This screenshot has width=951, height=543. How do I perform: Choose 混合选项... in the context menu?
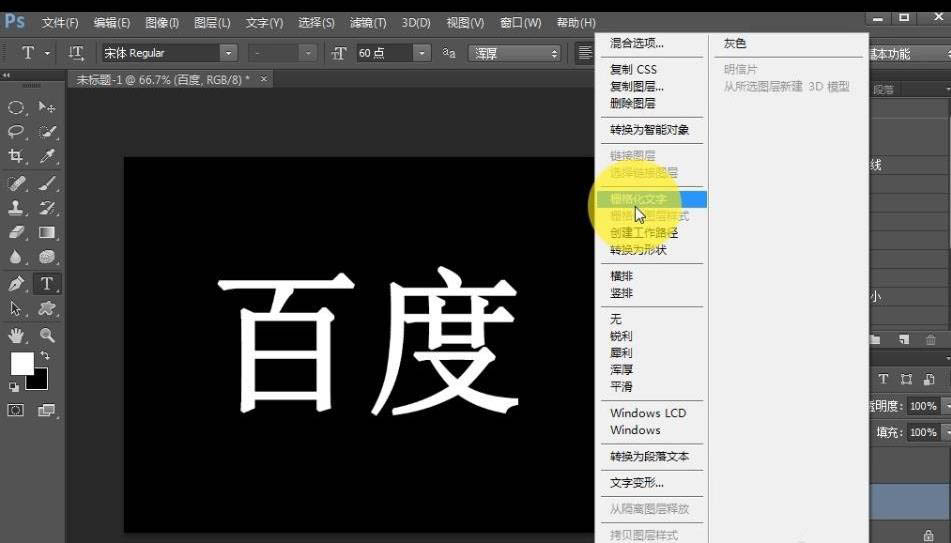637,43
